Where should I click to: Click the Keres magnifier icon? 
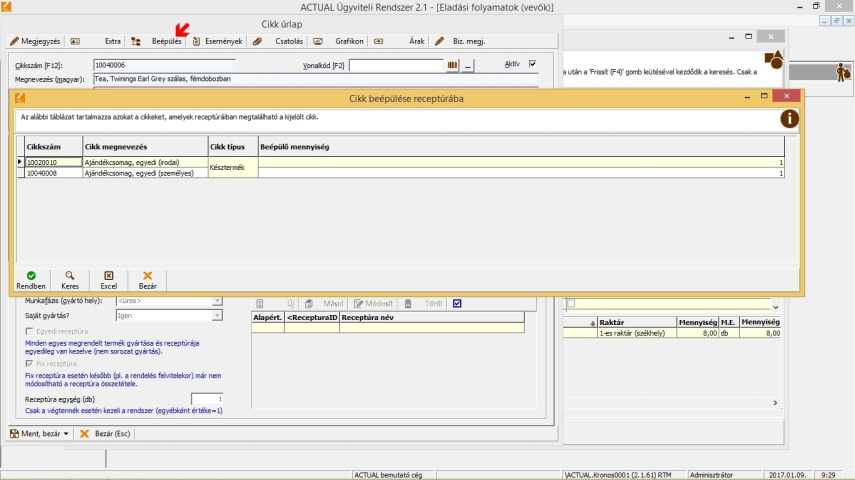click(70, 275)
